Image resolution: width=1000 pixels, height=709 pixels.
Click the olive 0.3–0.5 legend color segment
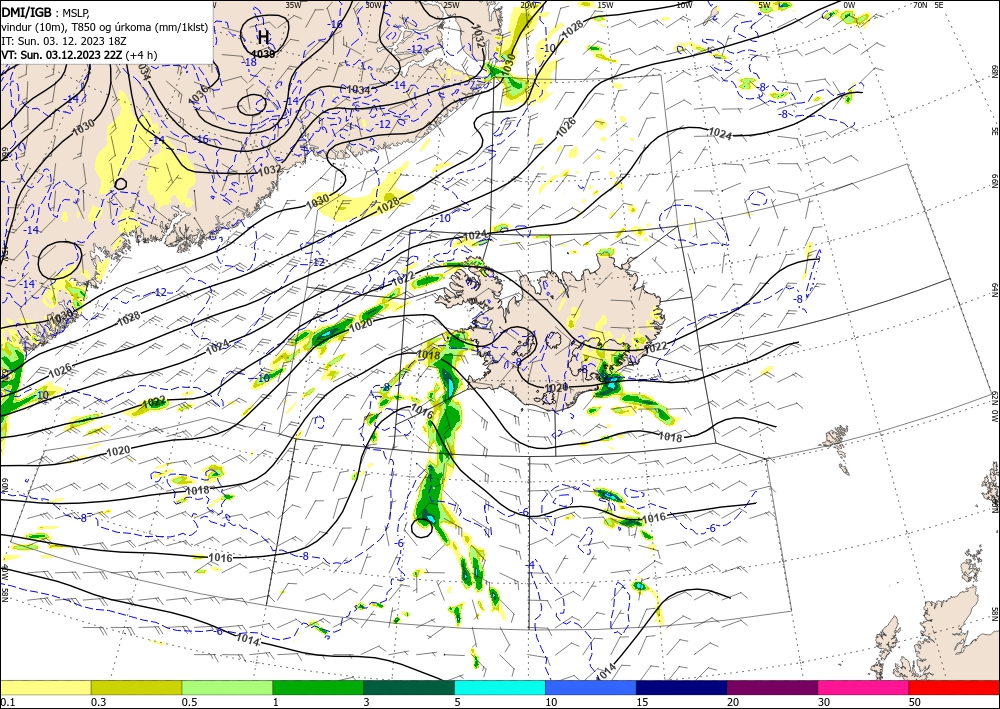(x=136, y=687)
